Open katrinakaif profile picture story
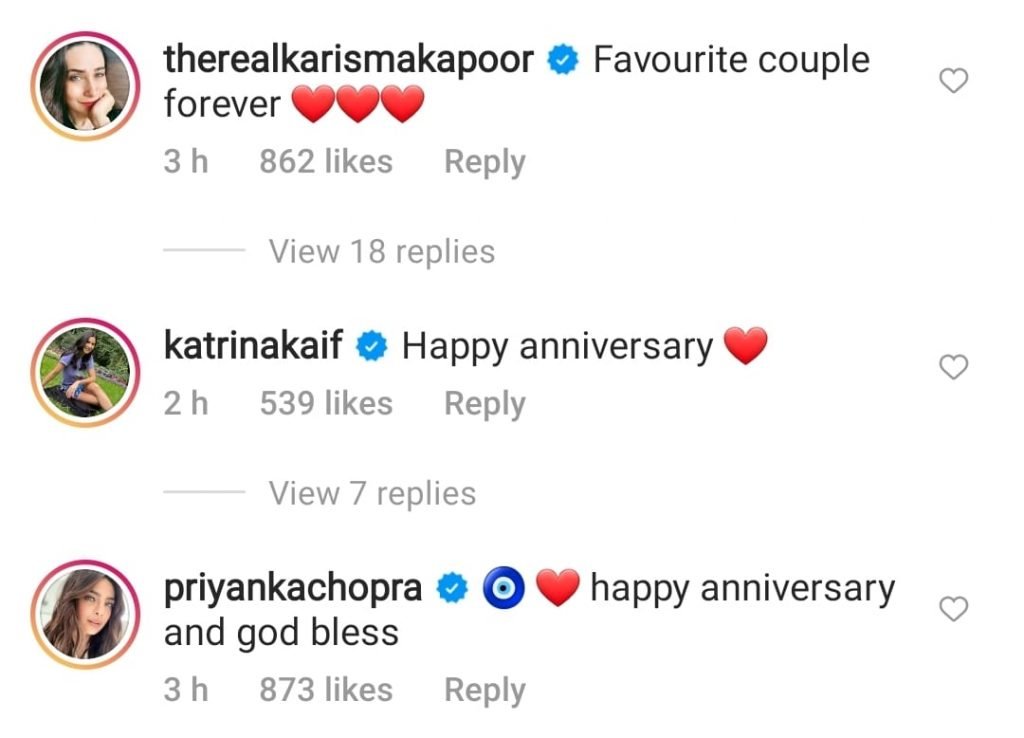This screenshot has height=738, width=1024. (85, 372)
